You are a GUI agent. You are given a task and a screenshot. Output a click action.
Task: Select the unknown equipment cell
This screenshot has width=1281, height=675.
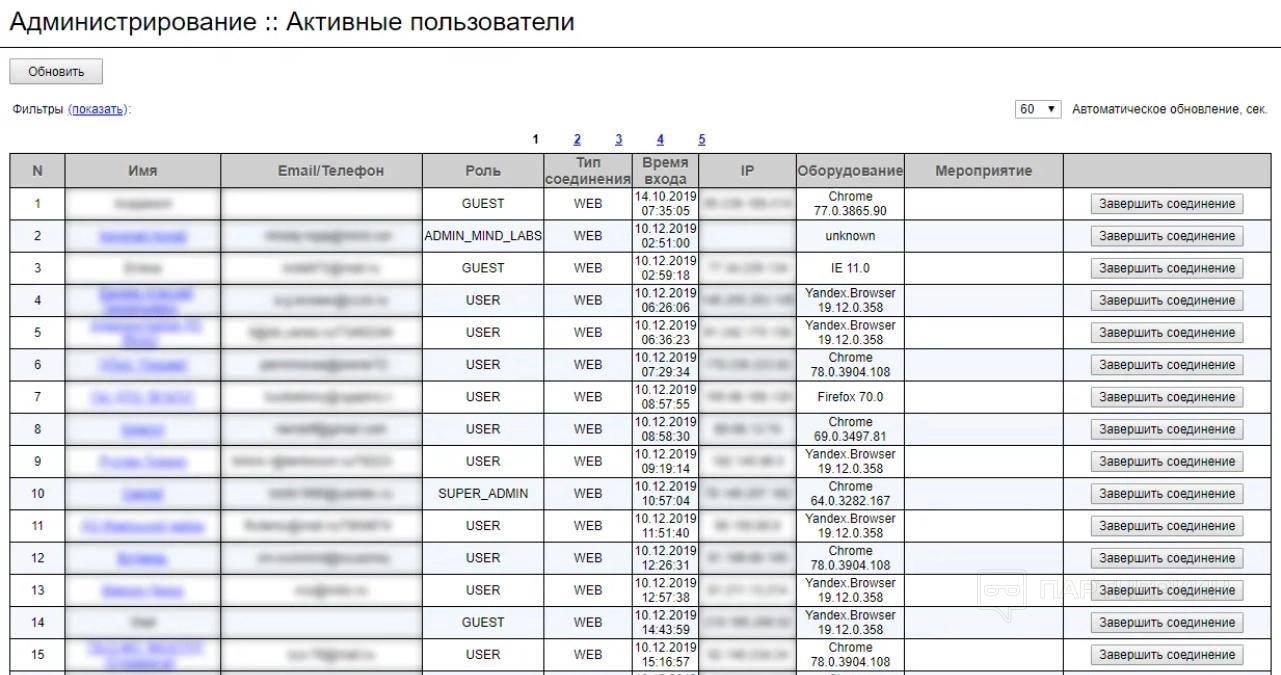pyautogui.click(x=850, y=236)
